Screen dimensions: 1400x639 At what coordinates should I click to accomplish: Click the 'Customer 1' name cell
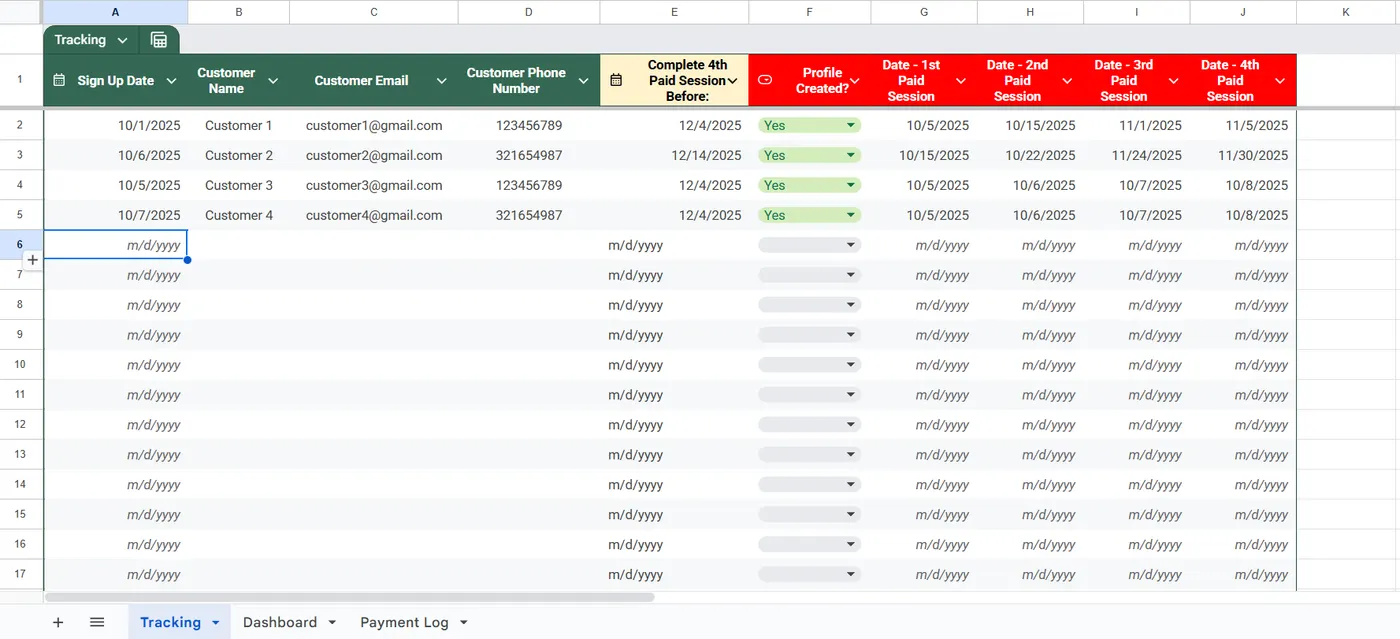click(239, 125)
